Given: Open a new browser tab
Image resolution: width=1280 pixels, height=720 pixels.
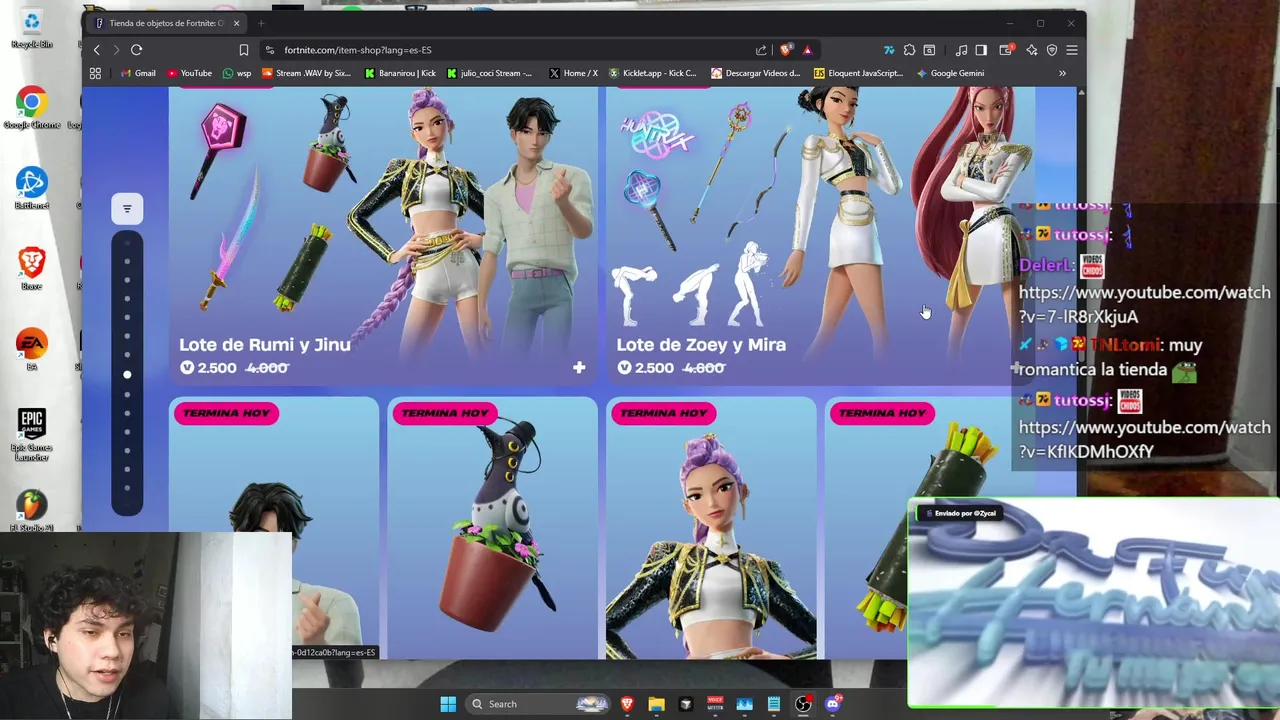Looking at the screenshot, I should click(261, 23).
